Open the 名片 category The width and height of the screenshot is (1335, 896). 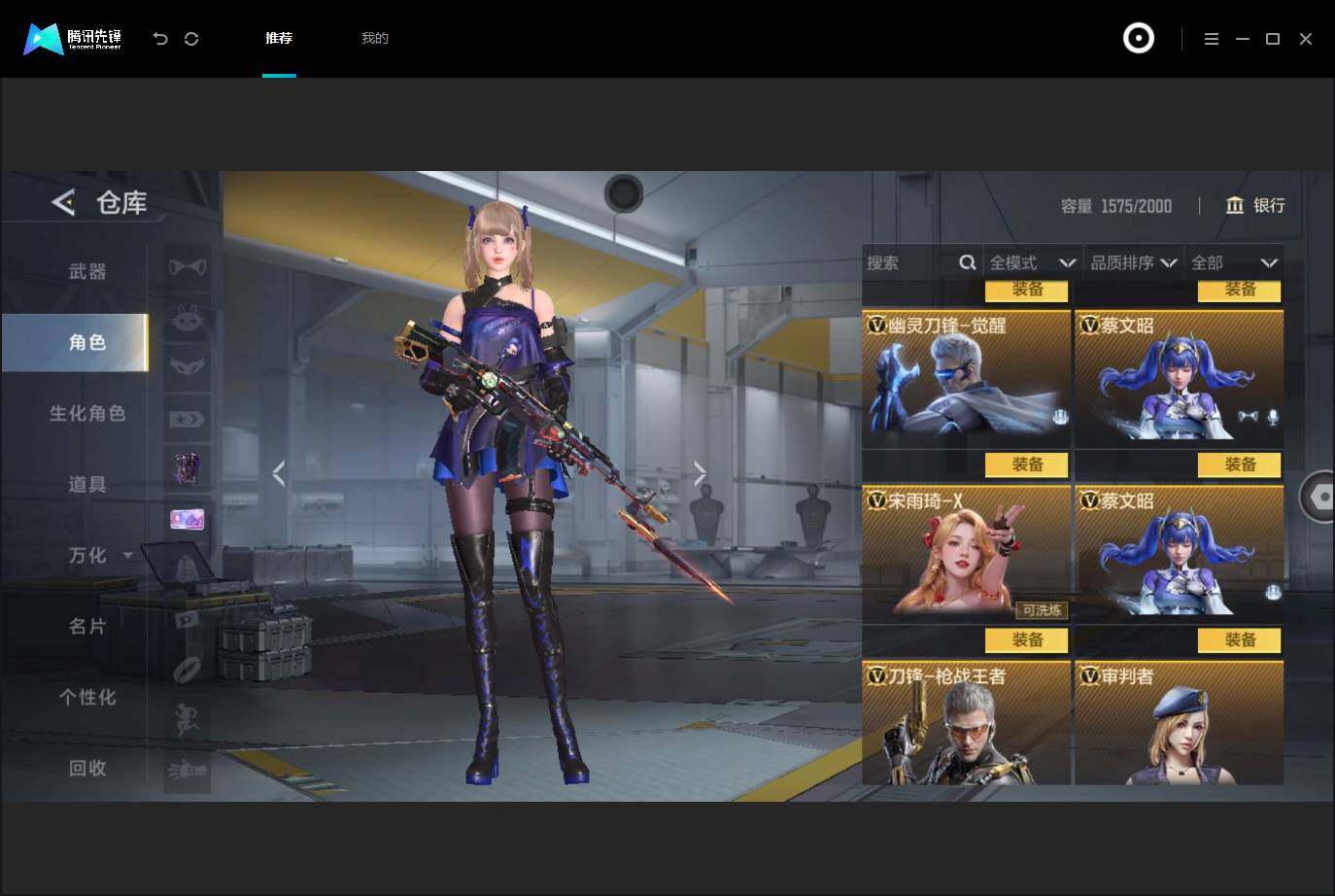87,626
